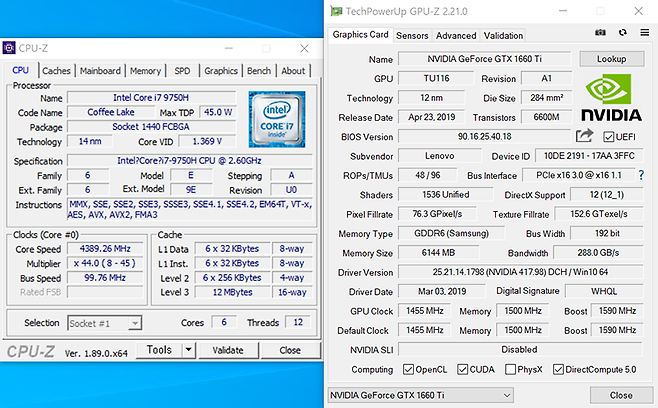Click the Intel Core i7 logo badge
This screenshot has height=408, width=658.
click(x=277, y=119)
